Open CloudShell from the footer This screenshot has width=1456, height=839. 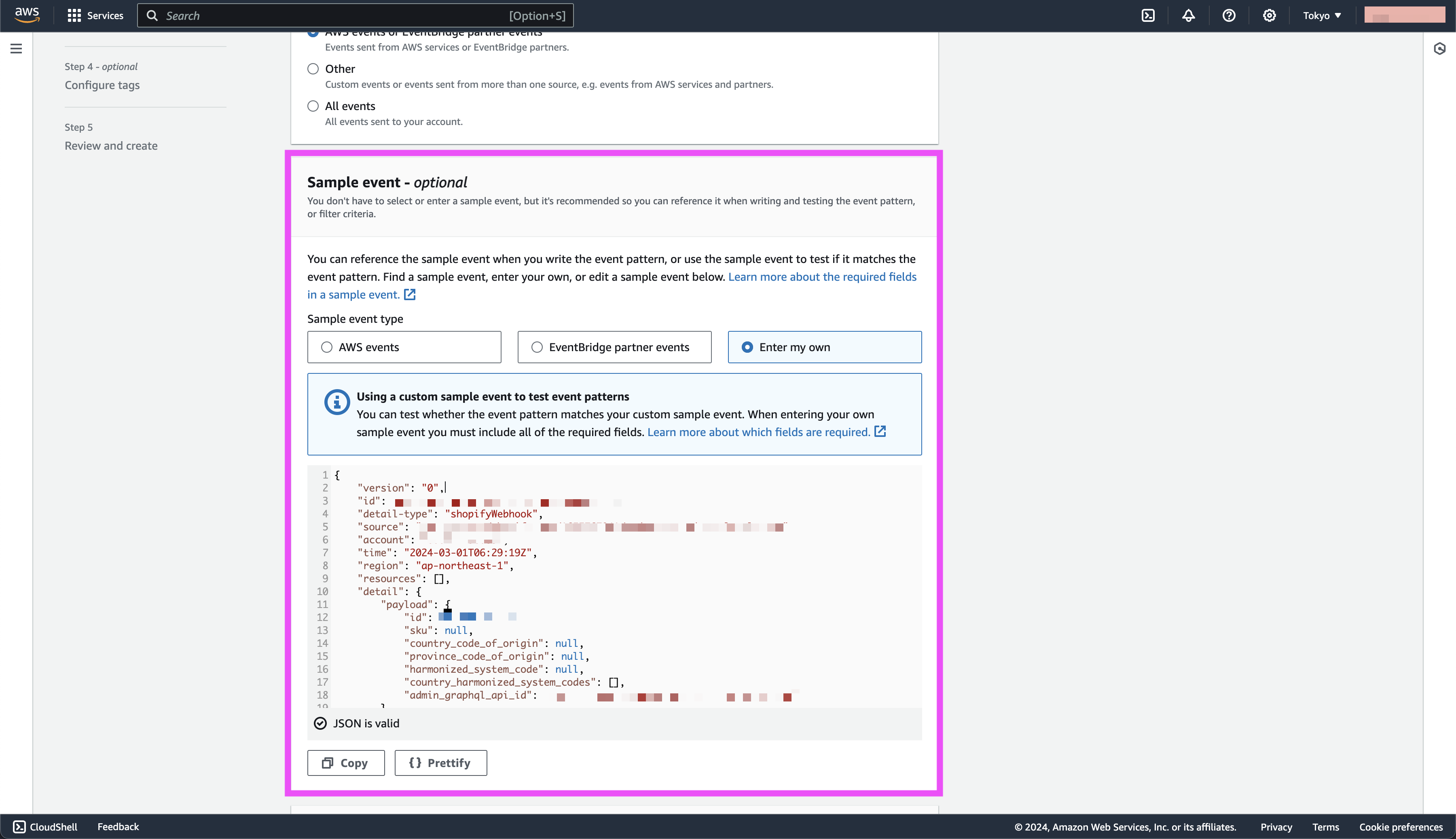(x=45, y=827)
